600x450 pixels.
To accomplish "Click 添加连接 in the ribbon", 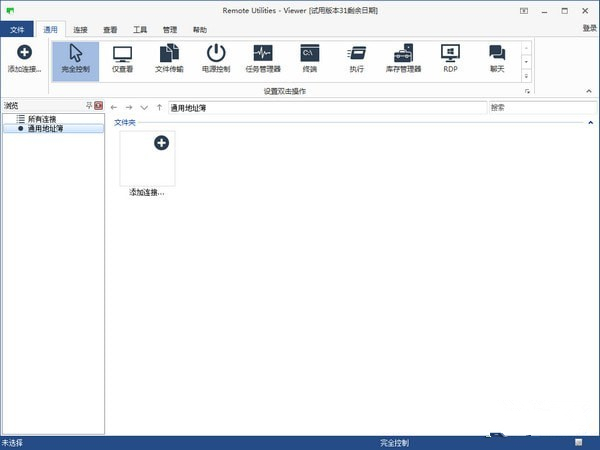I will (x=24, y=59).
